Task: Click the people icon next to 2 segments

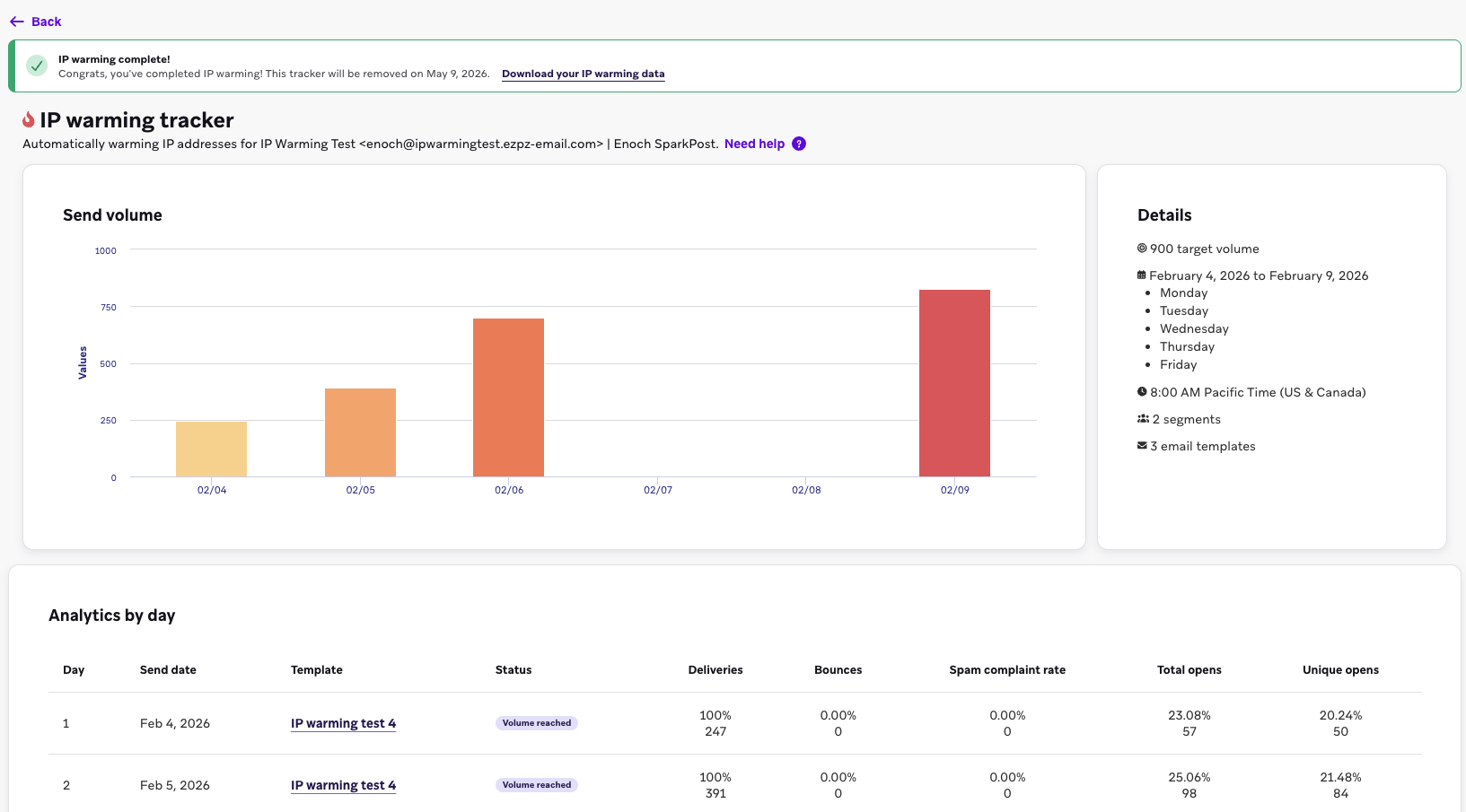Action: click(x=1143, y=419)
